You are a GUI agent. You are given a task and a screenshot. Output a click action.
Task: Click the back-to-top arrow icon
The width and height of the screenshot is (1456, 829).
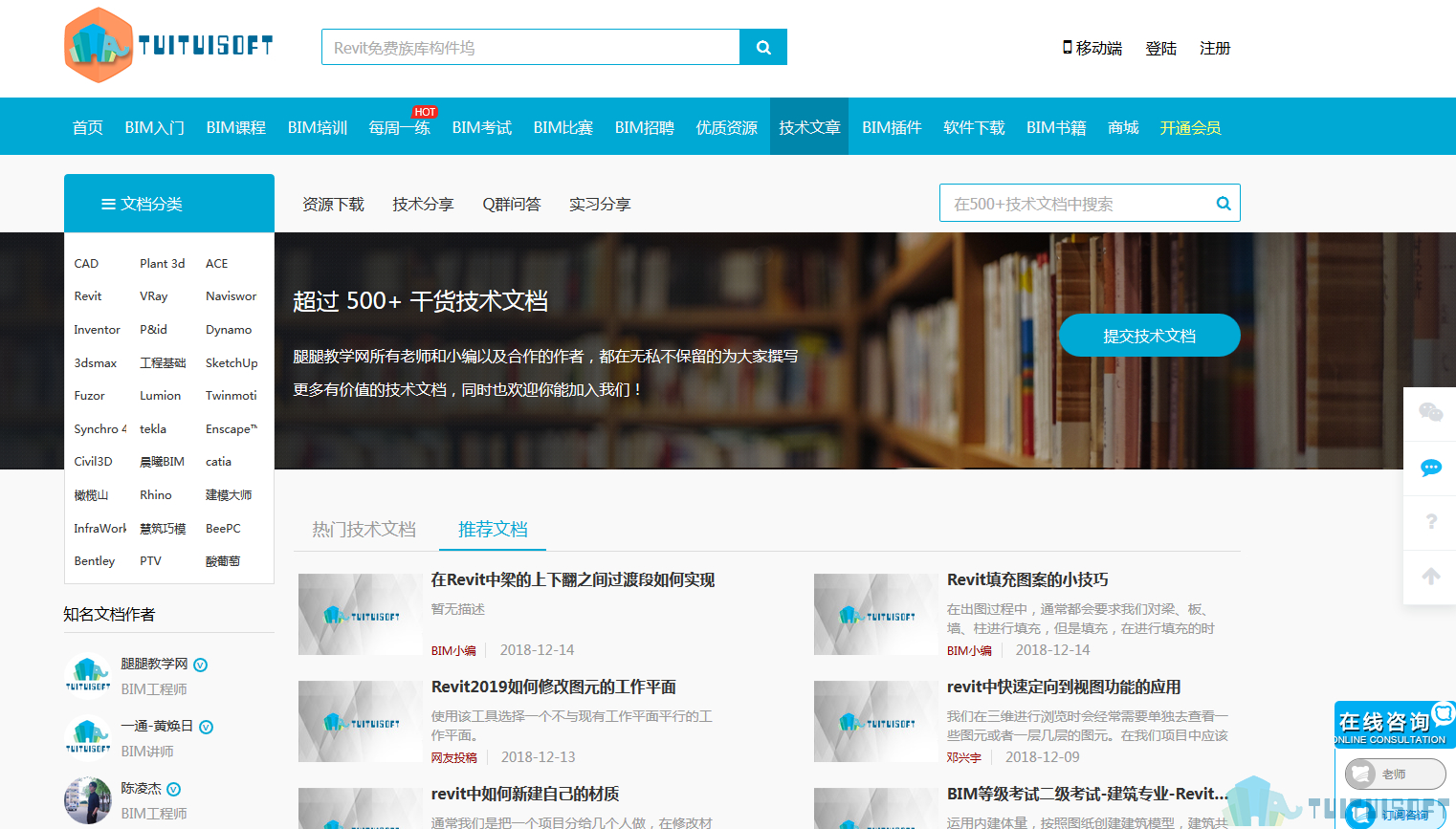(1430, 577)
